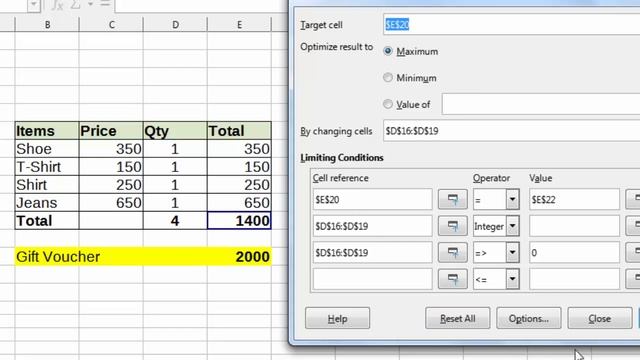The height and width of the screenshot is (360, 640).
Task: Click shrink icon beside the => condition row
Action: (453, 253)
